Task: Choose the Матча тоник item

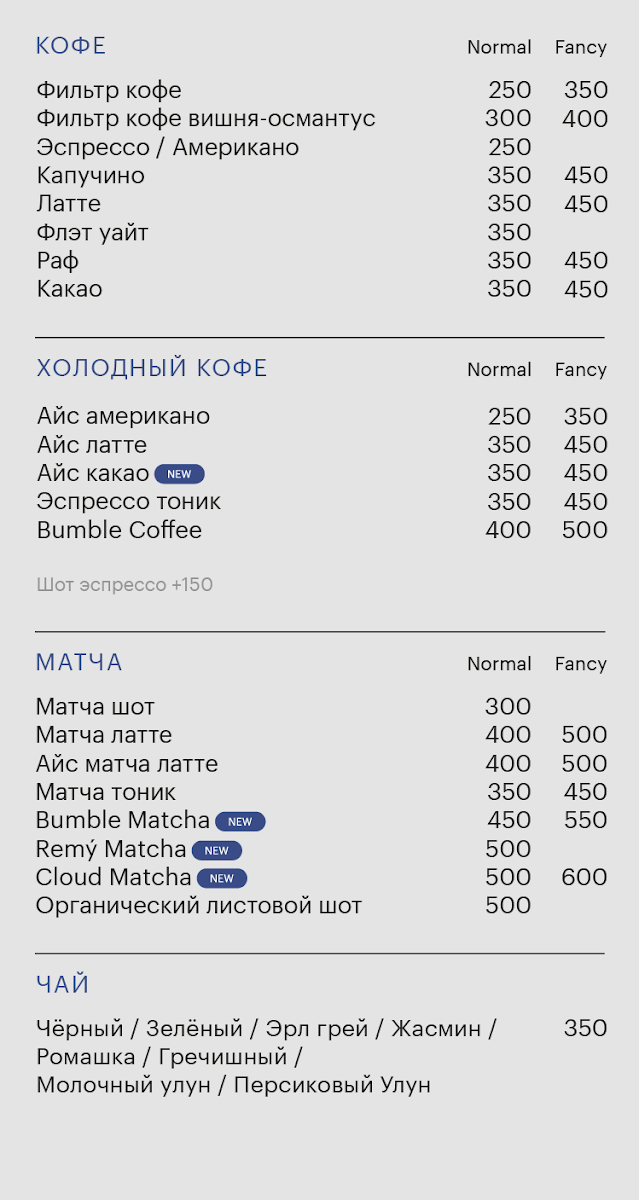Action: tap(106, 792)
